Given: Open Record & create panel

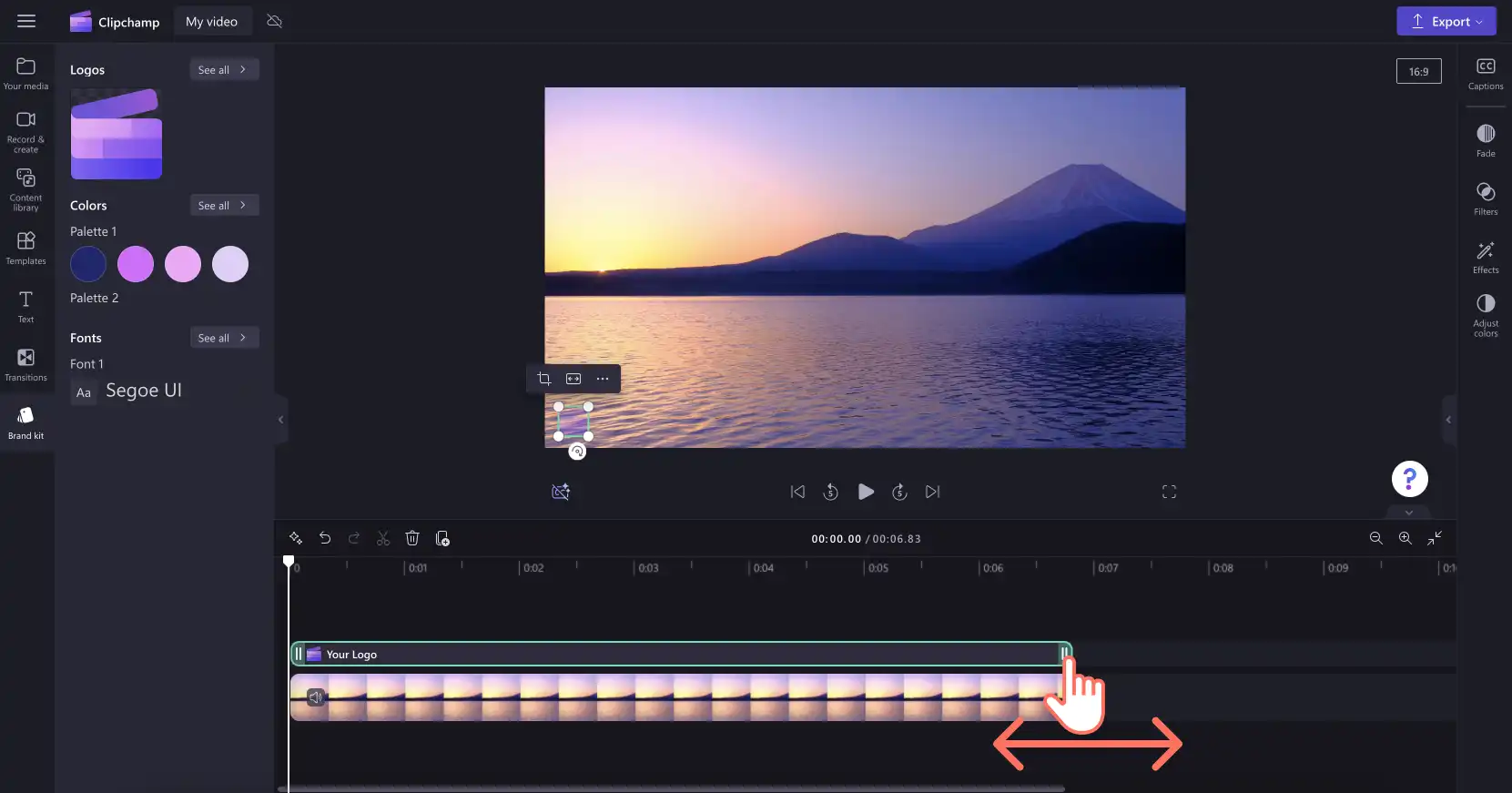Looking at the screenshot, I should point(25,131).
